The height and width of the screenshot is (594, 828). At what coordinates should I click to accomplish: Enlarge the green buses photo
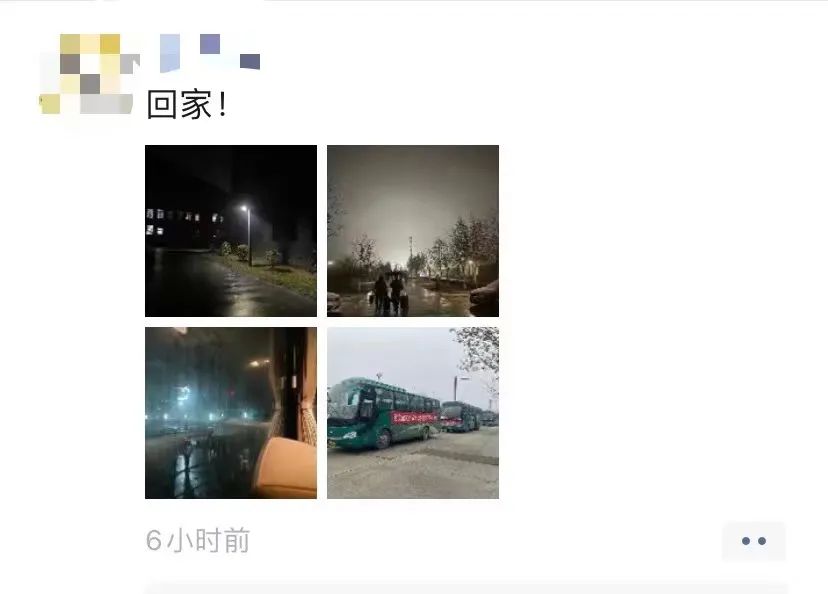pos(413,413)
